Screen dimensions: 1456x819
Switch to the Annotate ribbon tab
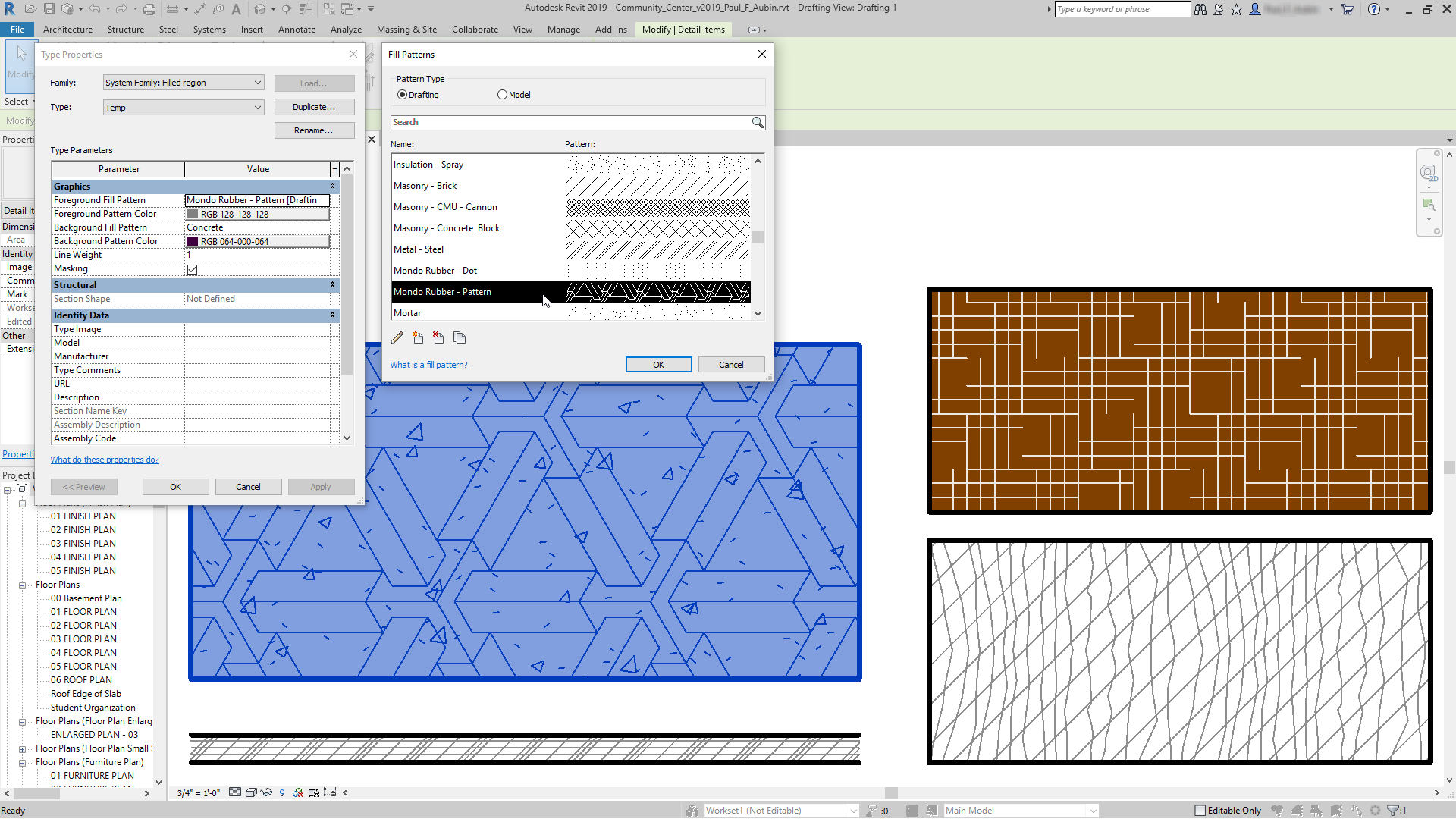point(296,30)
